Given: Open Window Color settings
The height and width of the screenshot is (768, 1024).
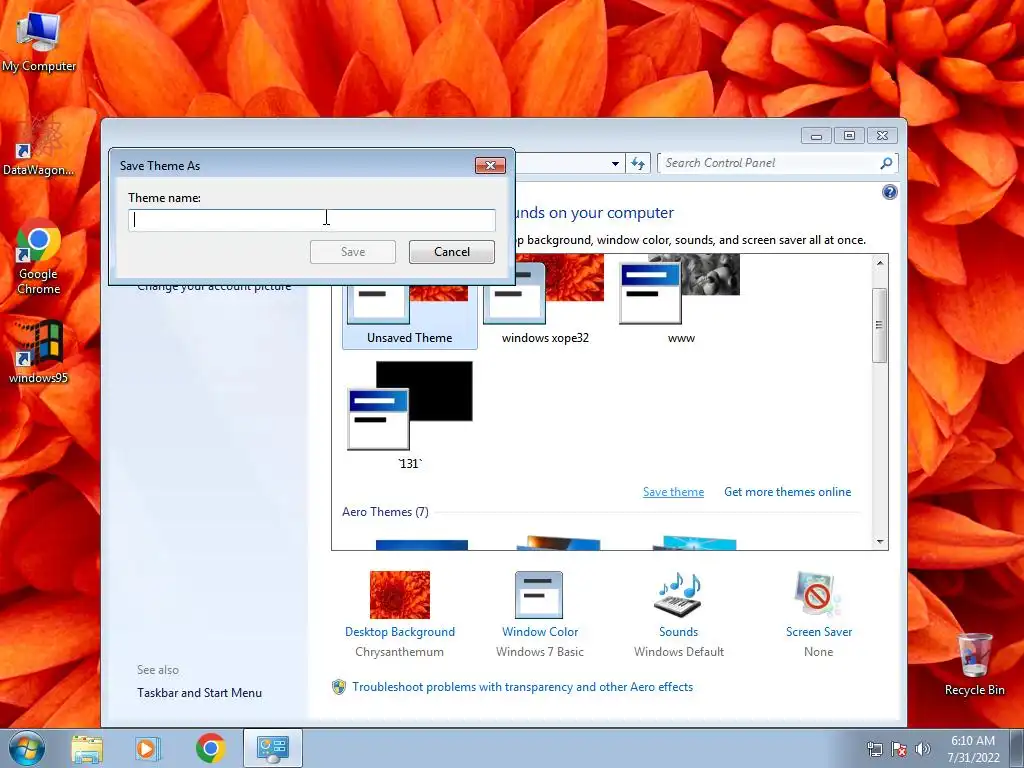Looking at the screenshot, I should coord(539,614).
